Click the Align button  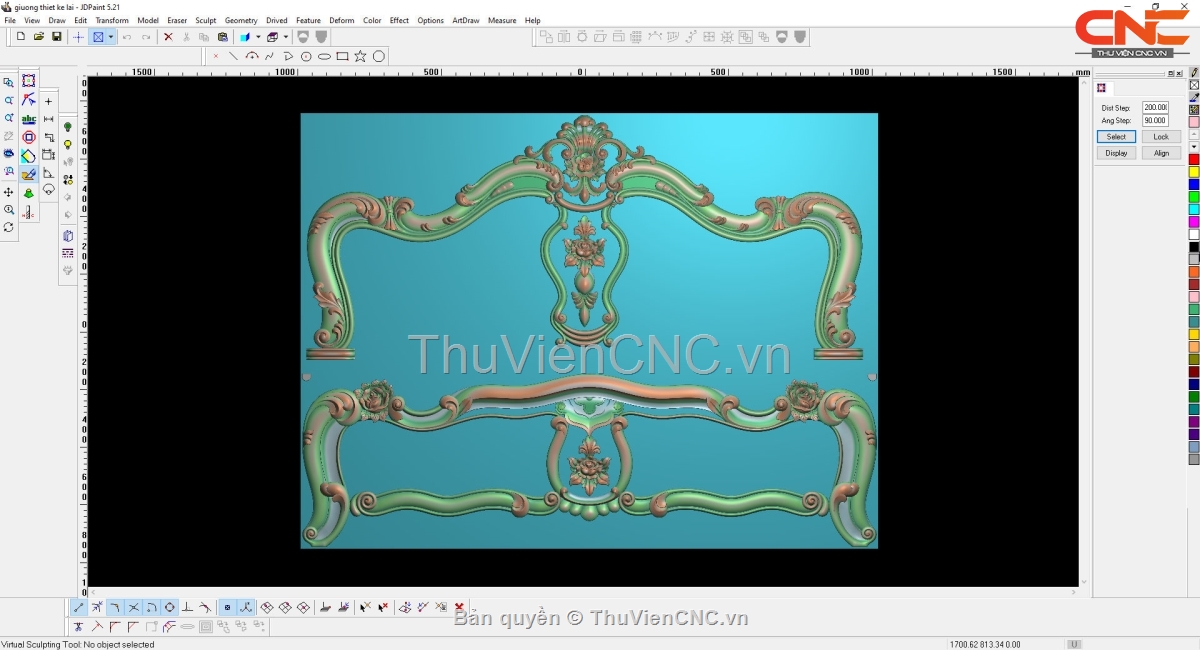[1161, 153]
